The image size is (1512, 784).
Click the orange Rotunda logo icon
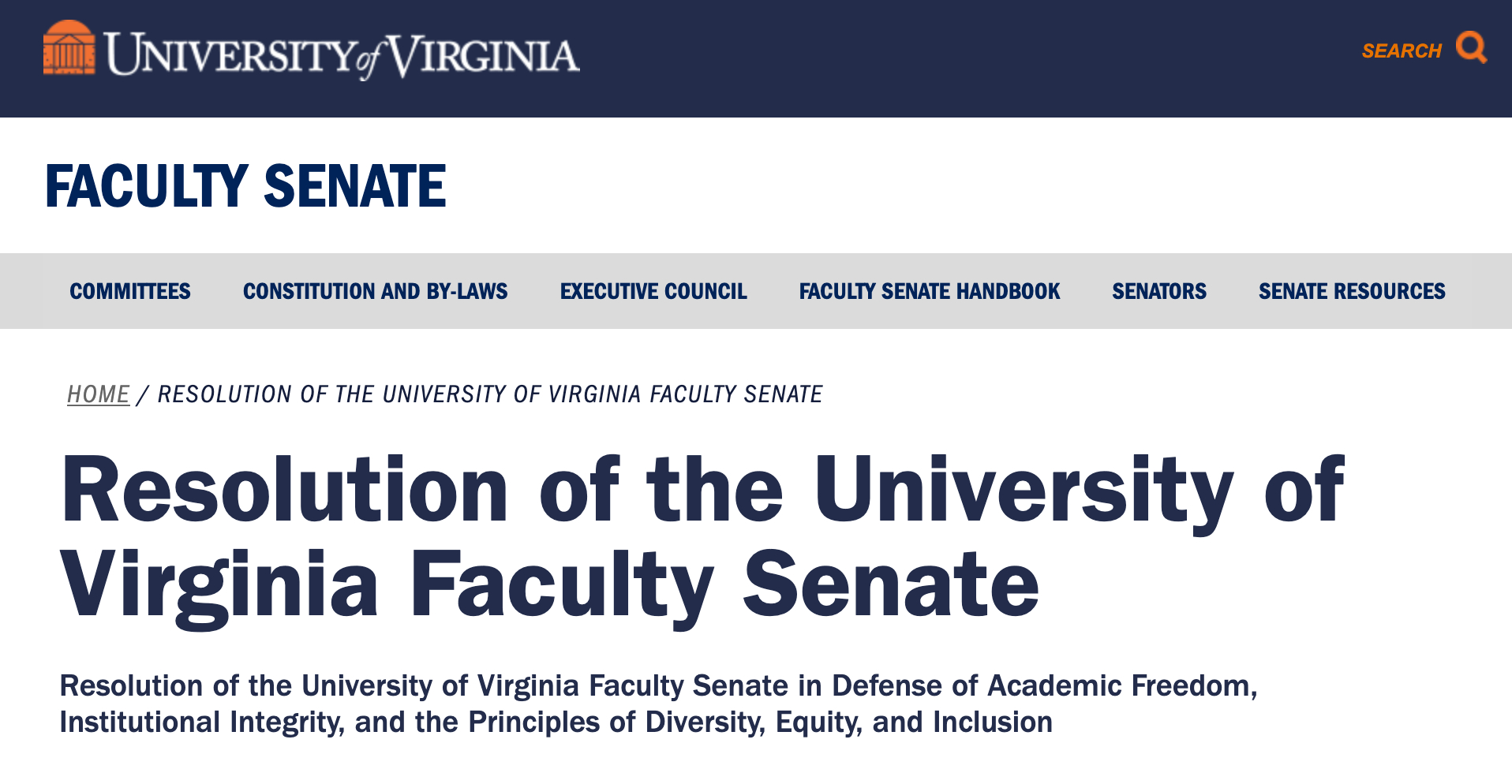(x=69, y=49)
